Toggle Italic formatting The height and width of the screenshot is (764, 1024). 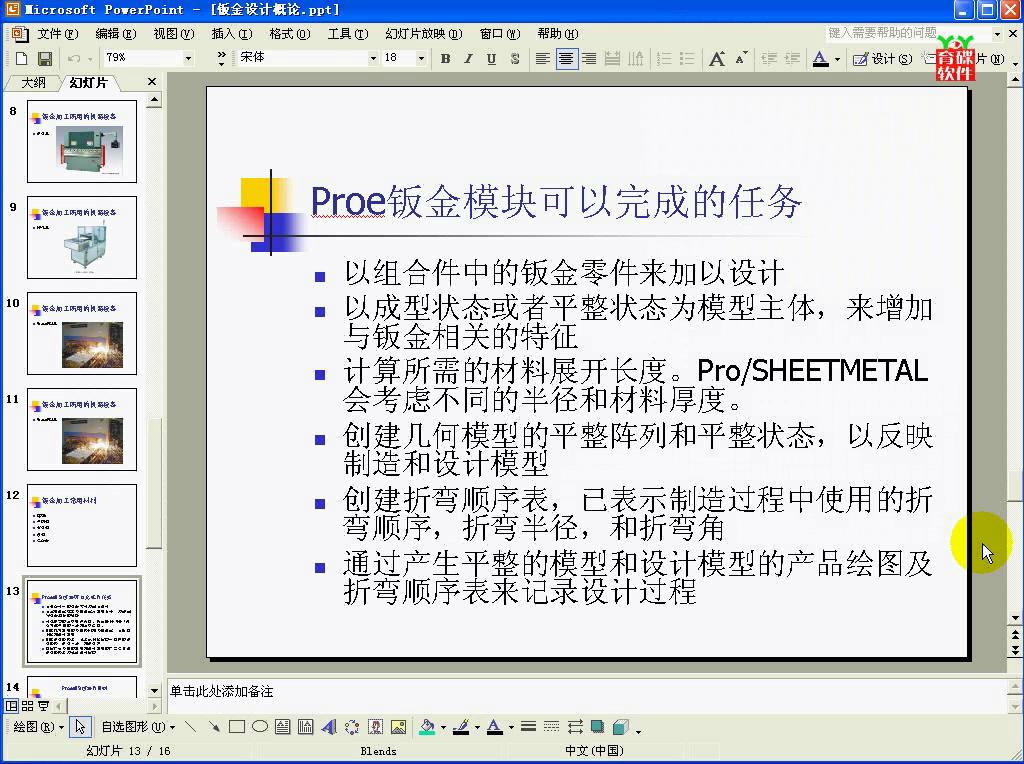tap(468, 59)
